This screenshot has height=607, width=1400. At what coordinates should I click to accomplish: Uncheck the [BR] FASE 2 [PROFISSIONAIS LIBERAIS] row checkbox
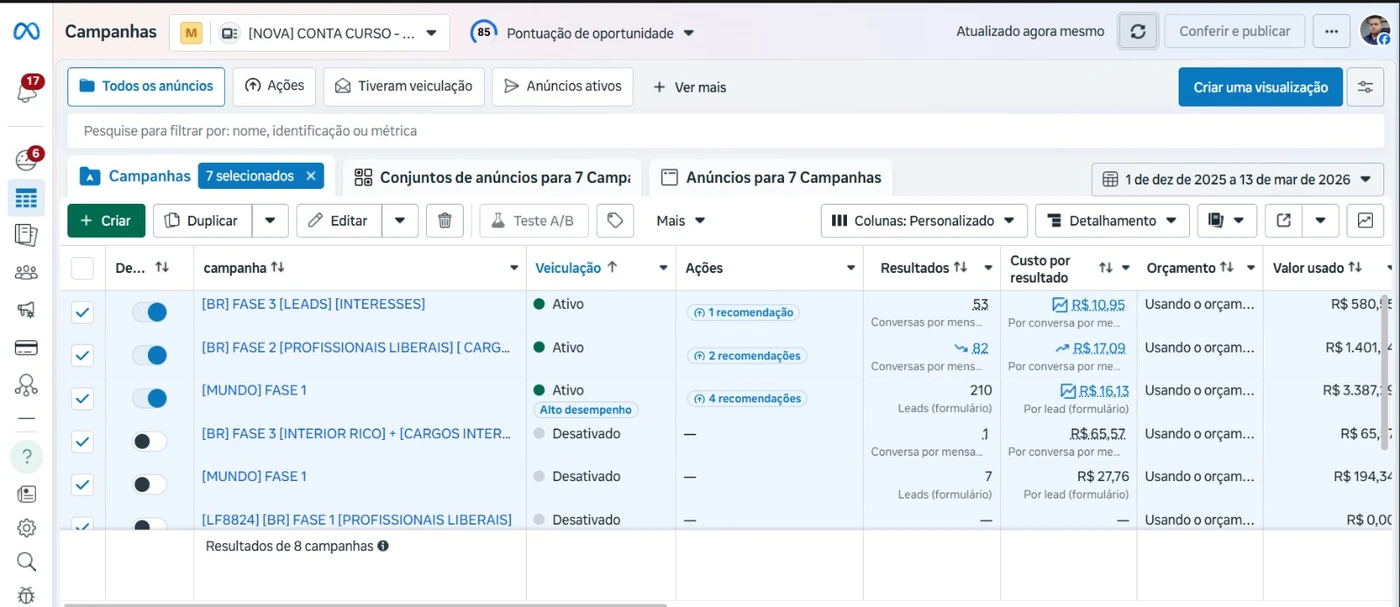(82, 355)
